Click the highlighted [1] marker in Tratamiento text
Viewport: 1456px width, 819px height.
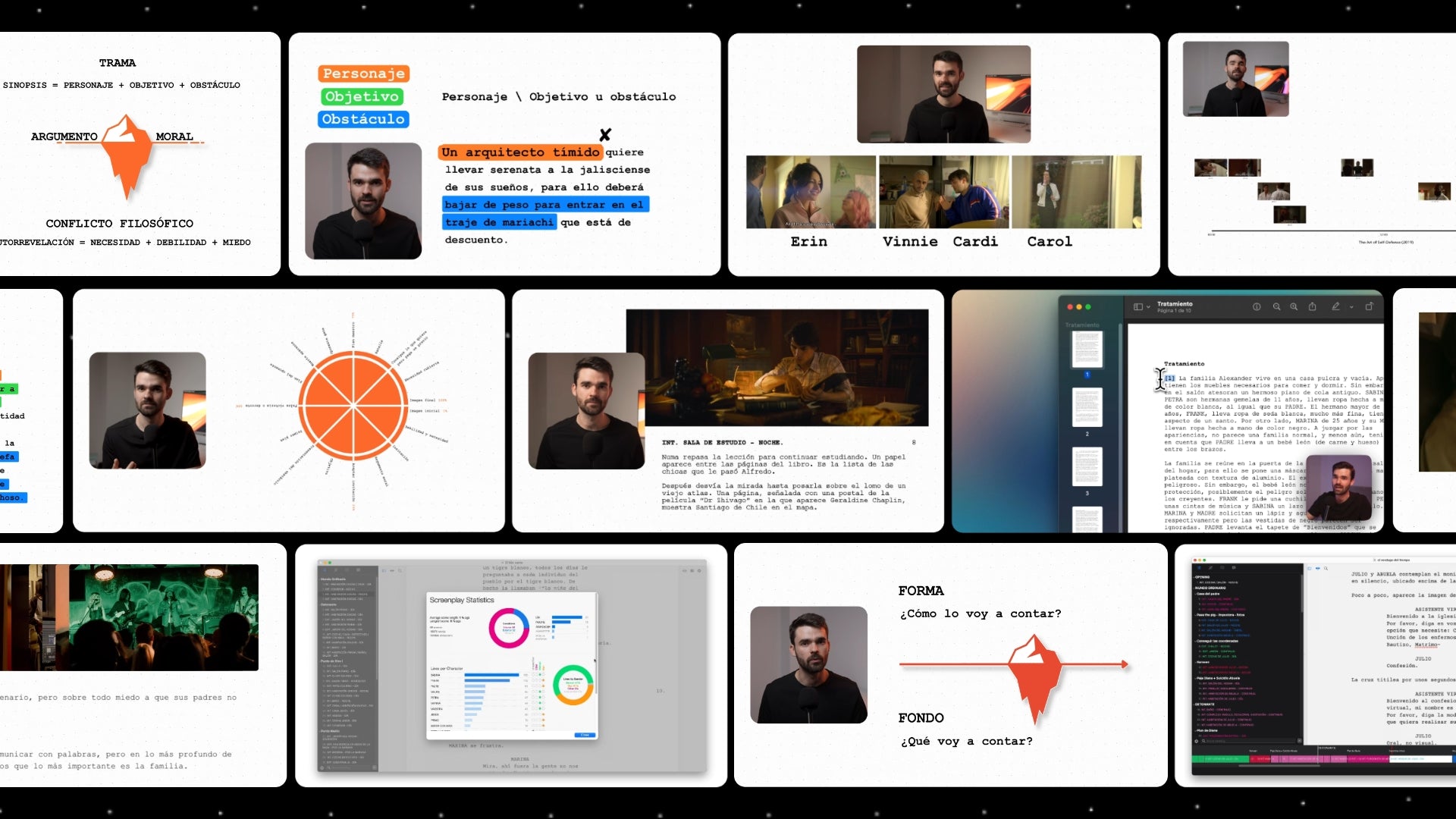point(1169,378)
